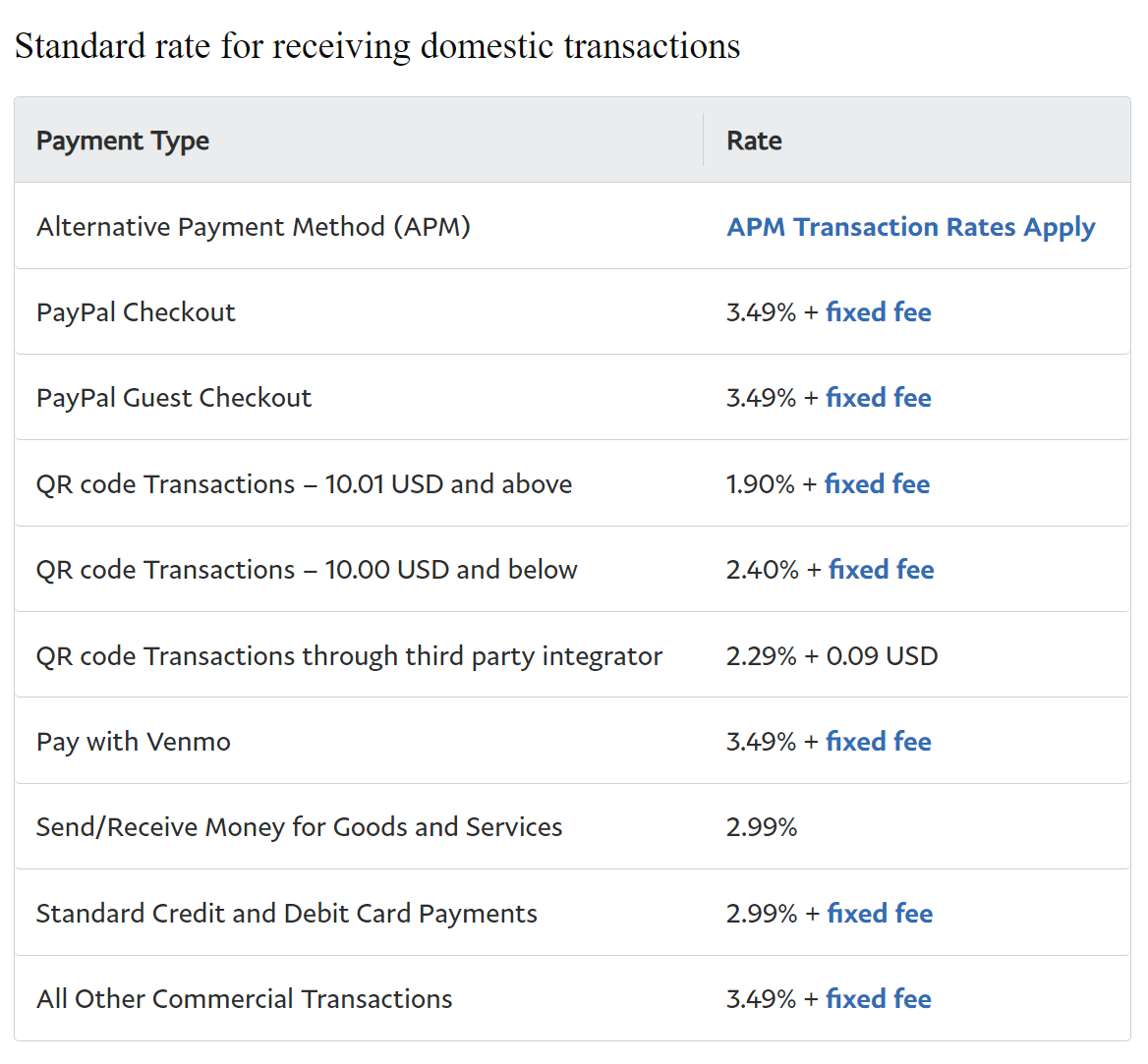1148x1064 pixels.
Task: Open fixed fee link for Pay with Venmo
Action: (x=879, y=742)
